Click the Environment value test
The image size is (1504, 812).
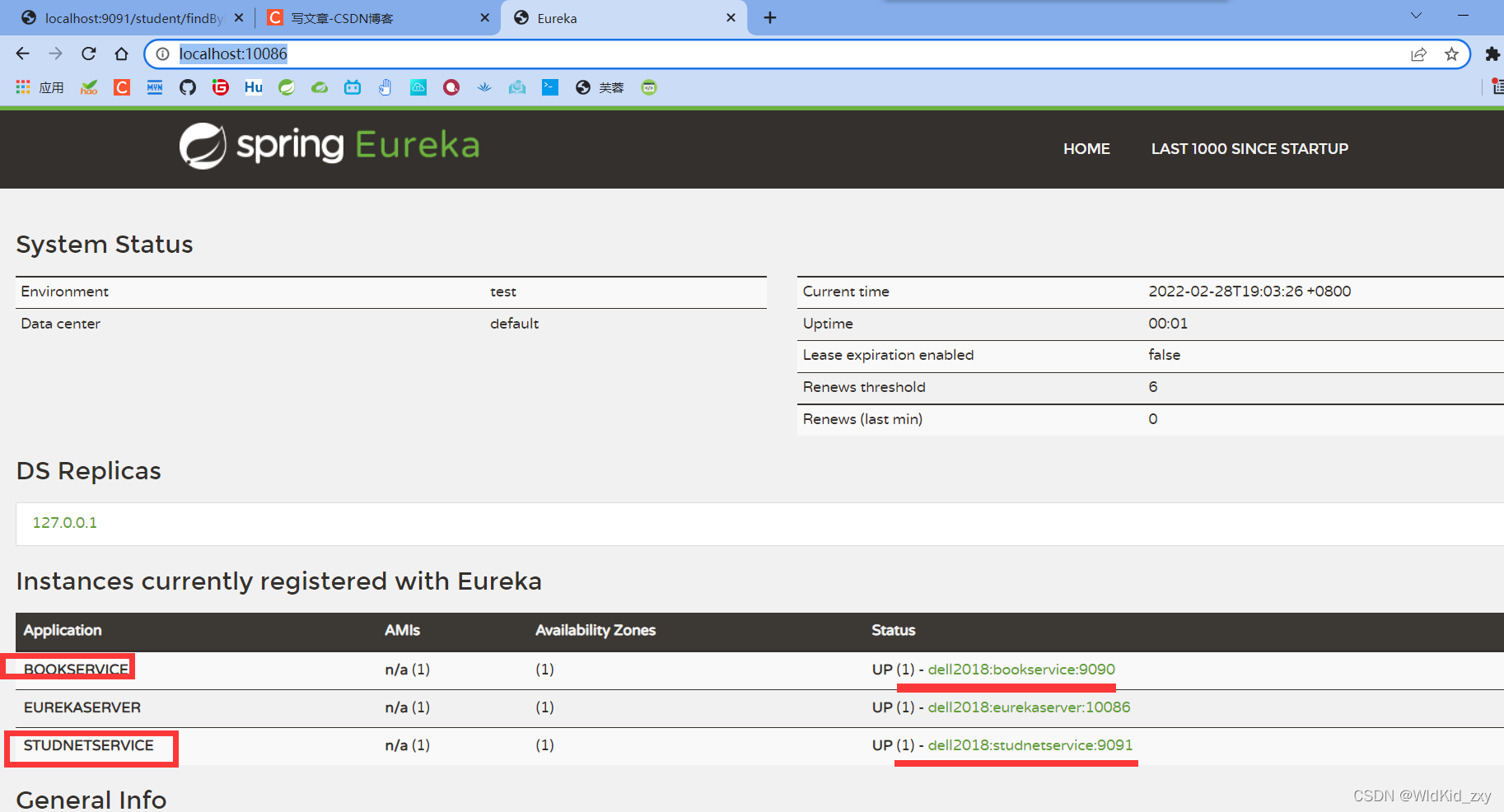(x=503, y=292)
